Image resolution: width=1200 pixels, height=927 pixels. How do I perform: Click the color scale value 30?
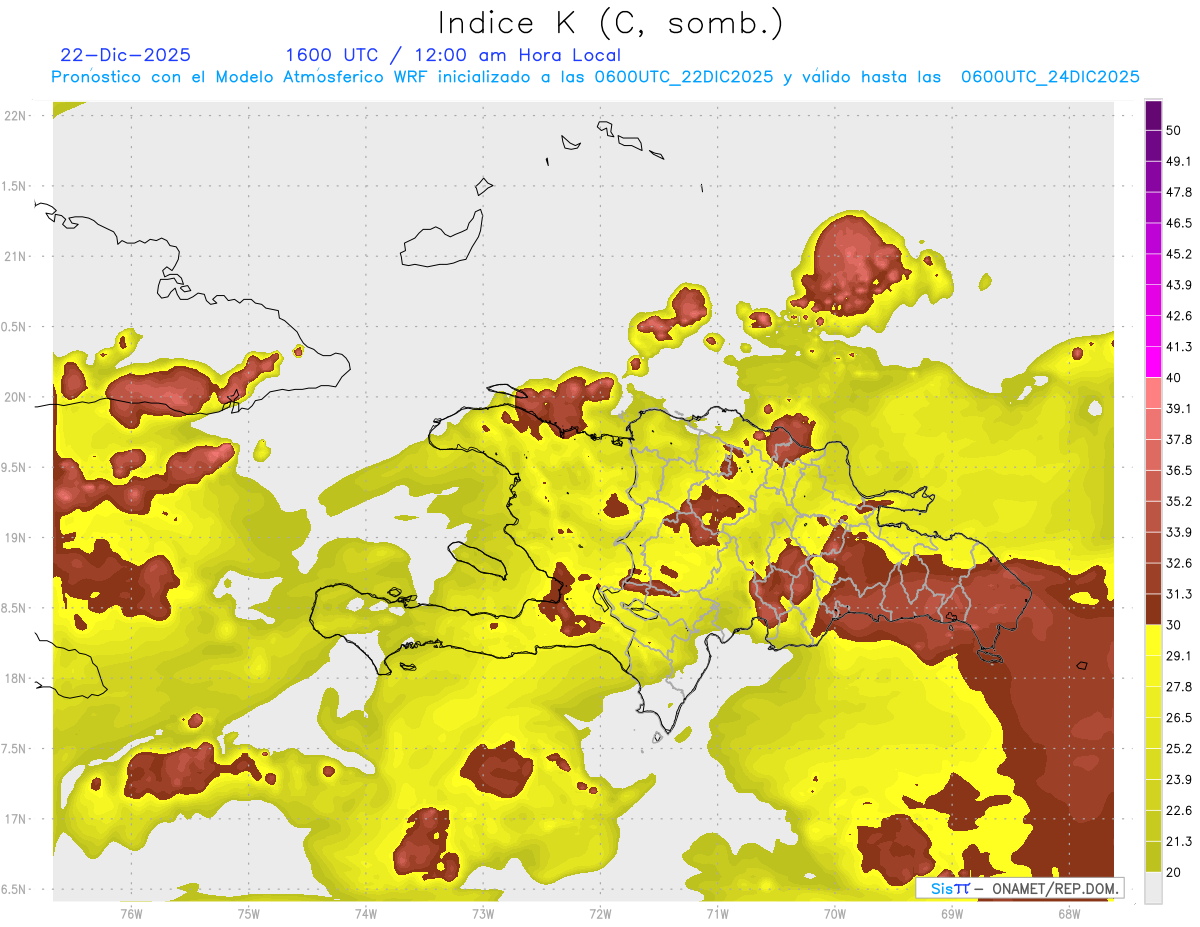1174,625
